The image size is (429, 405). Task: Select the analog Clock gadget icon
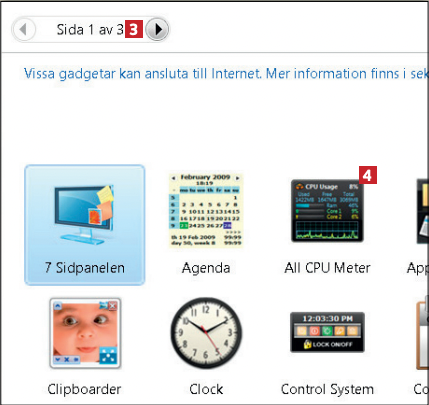[206, 333]
